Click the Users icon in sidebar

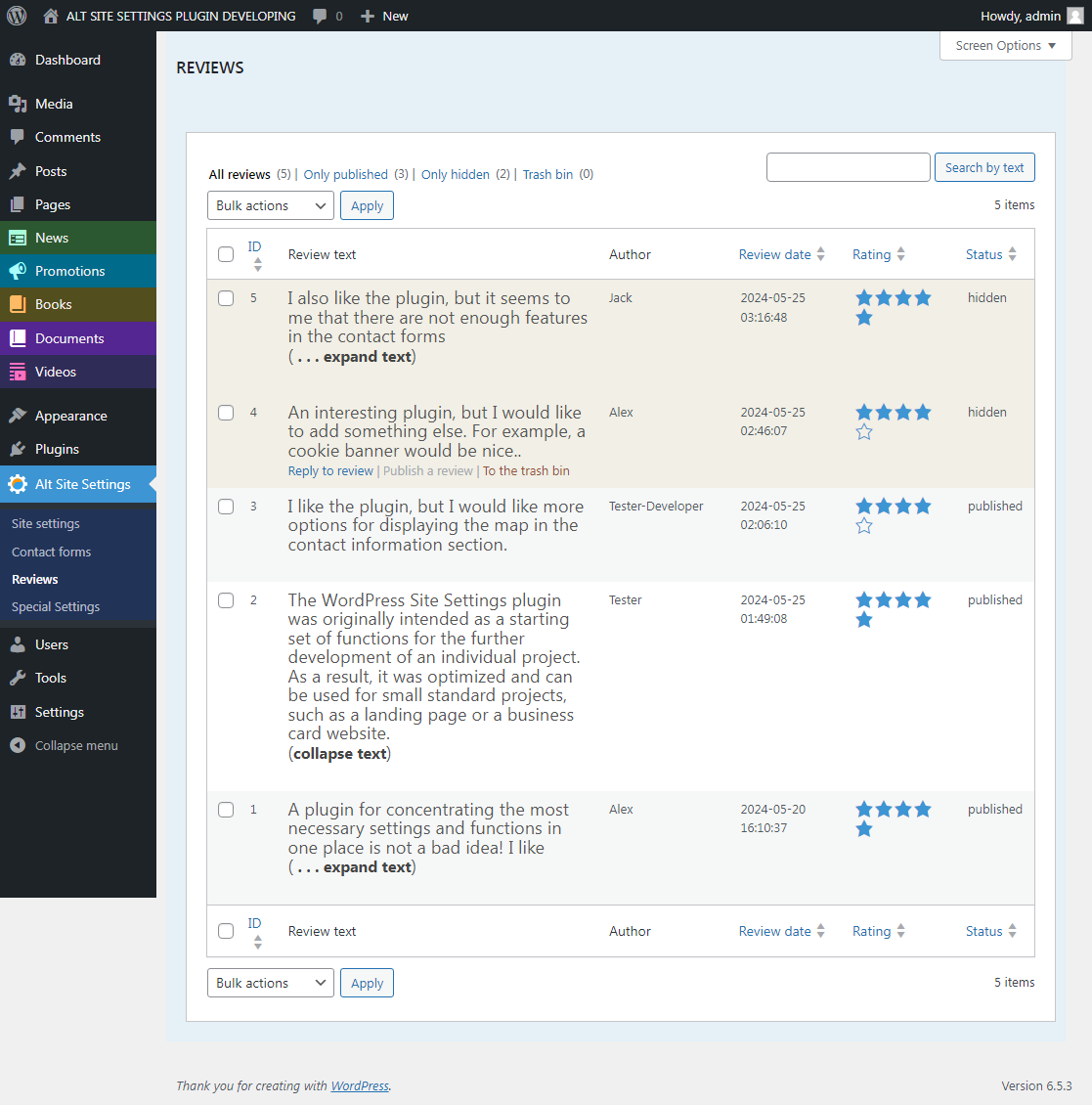pos(18,644)
